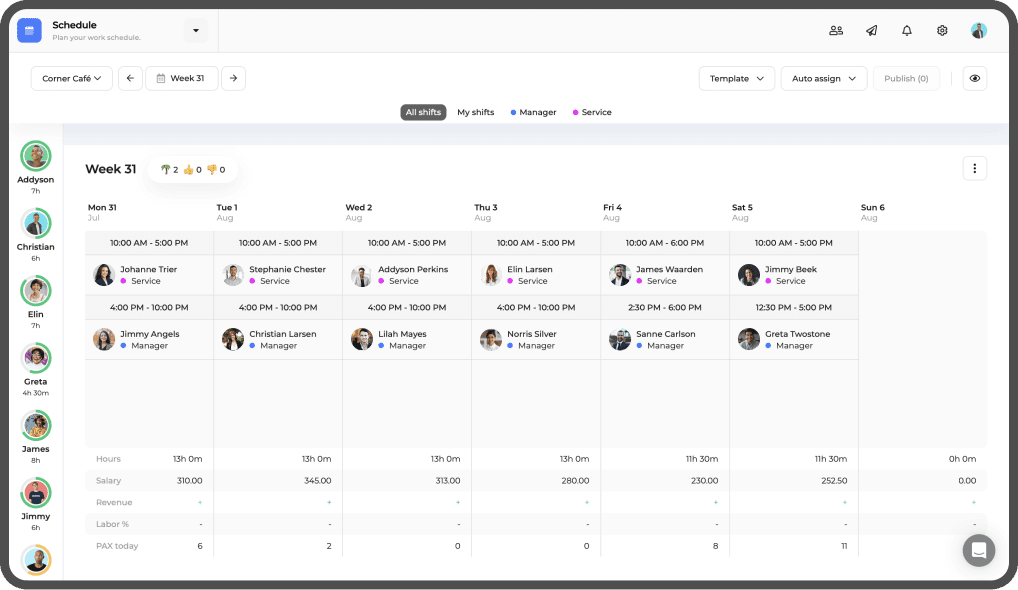Viewport: 1018px width, 590px height.
Task: Expand the Schedule module dropdown arrow
Action: click(x=196, y=31)
